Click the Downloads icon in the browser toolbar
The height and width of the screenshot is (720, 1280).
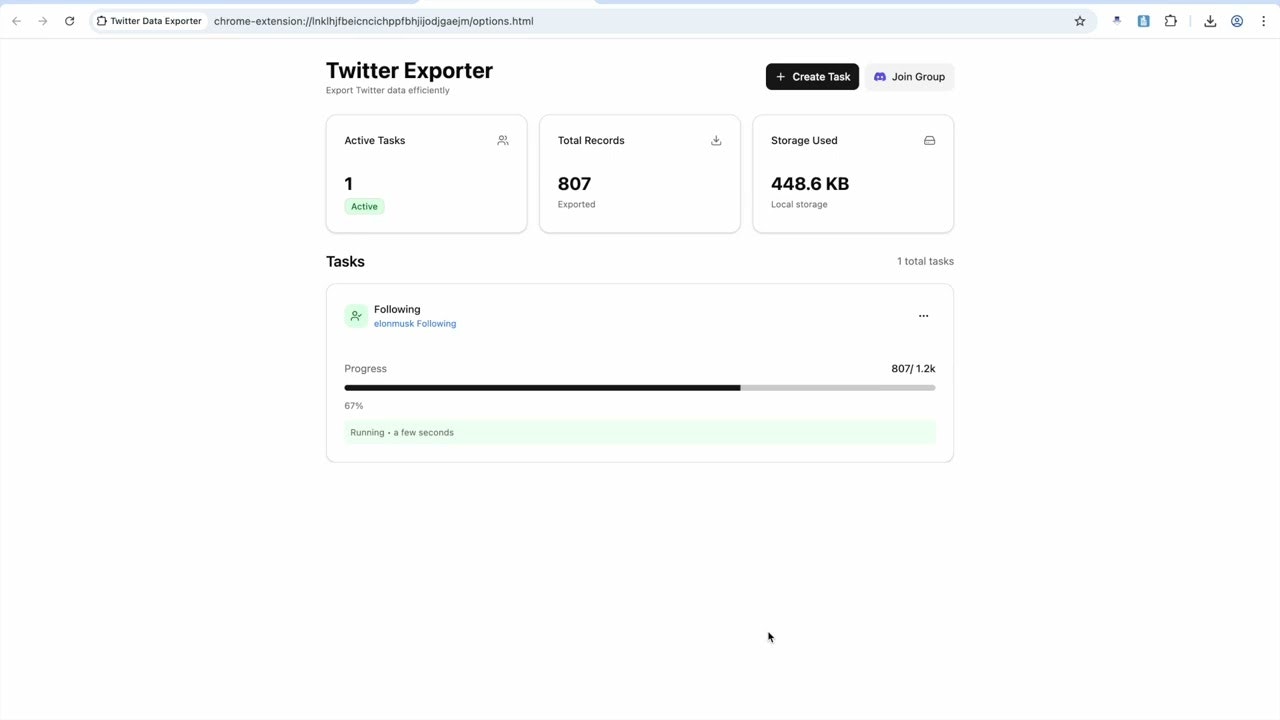point(1210,20)
